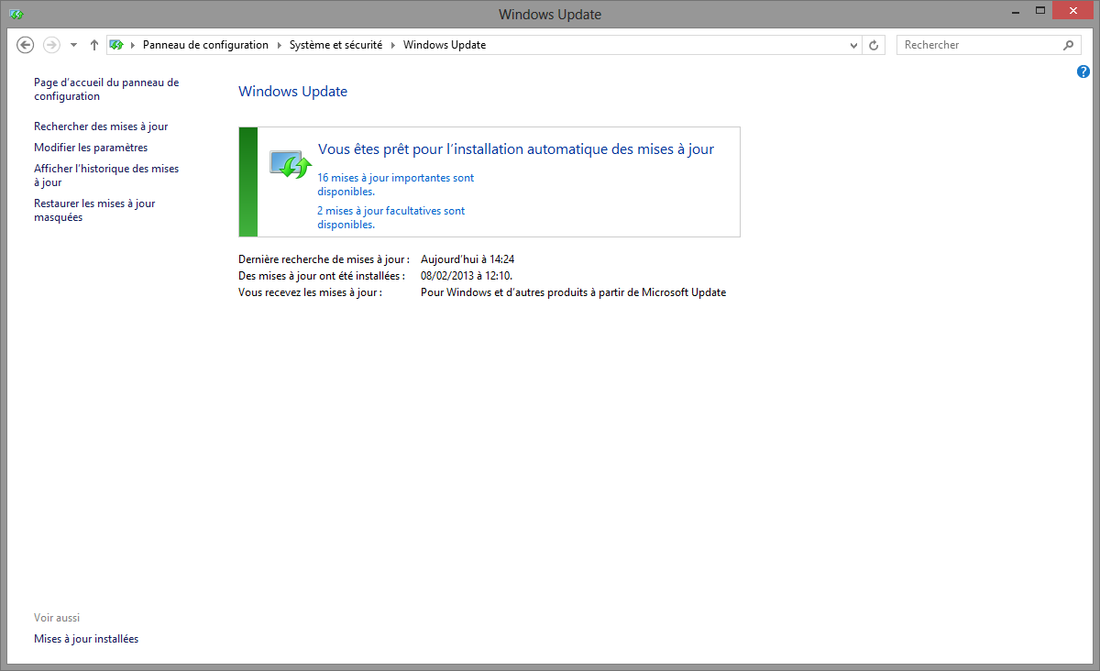Image resolution: width=1100 pixels, height=671 pixels.
Task: Go up one level with the Up arrow
Action: tap(94, 45)
